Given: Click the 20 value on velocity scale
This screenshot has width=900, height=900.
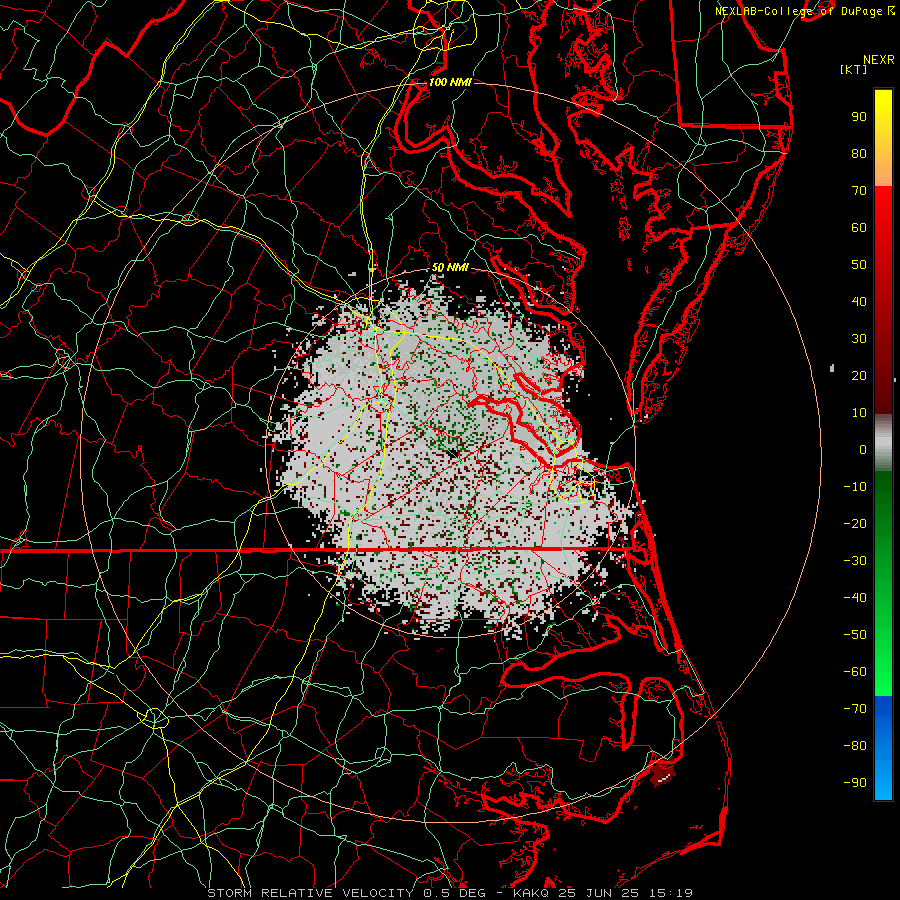Looking at the screenshot, I should pos(859,375).
